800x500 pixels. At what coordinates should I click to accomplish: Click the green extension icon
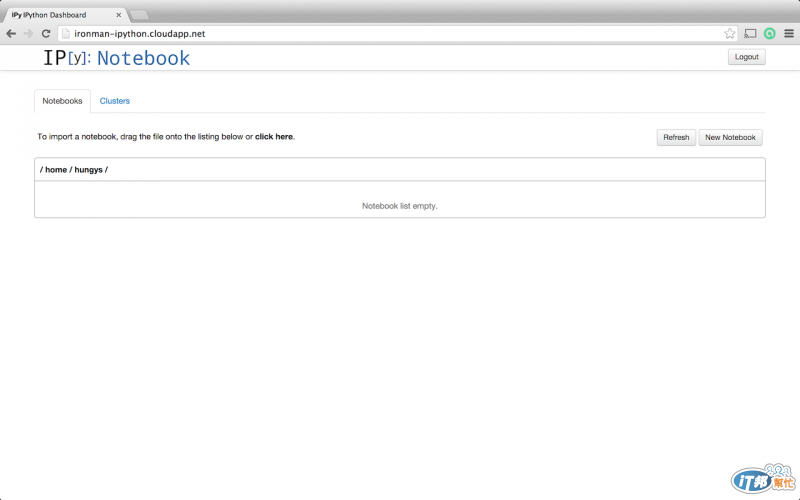[769, 34]
